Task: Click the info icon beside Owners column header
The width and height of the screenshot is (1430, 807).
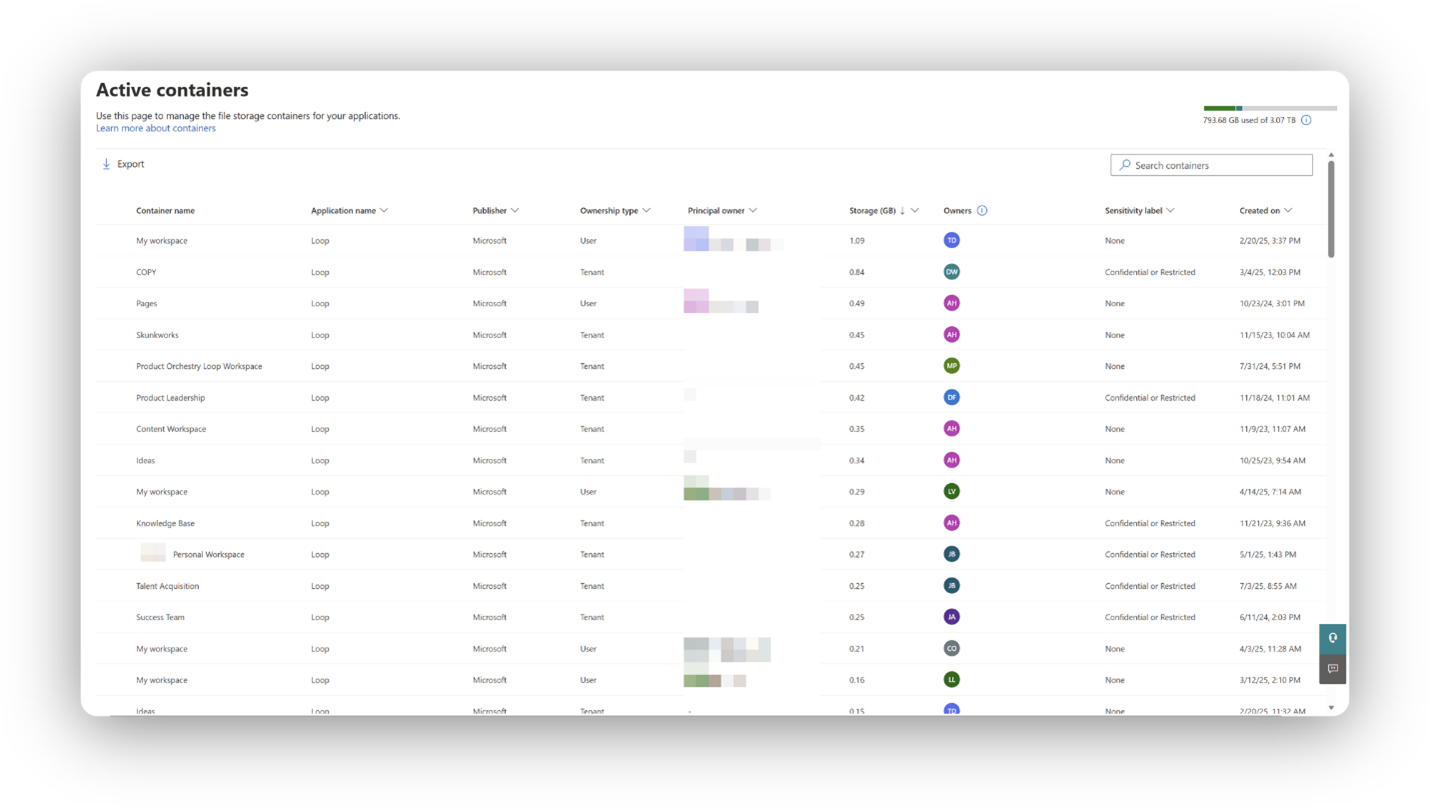Action: (982, 210)
